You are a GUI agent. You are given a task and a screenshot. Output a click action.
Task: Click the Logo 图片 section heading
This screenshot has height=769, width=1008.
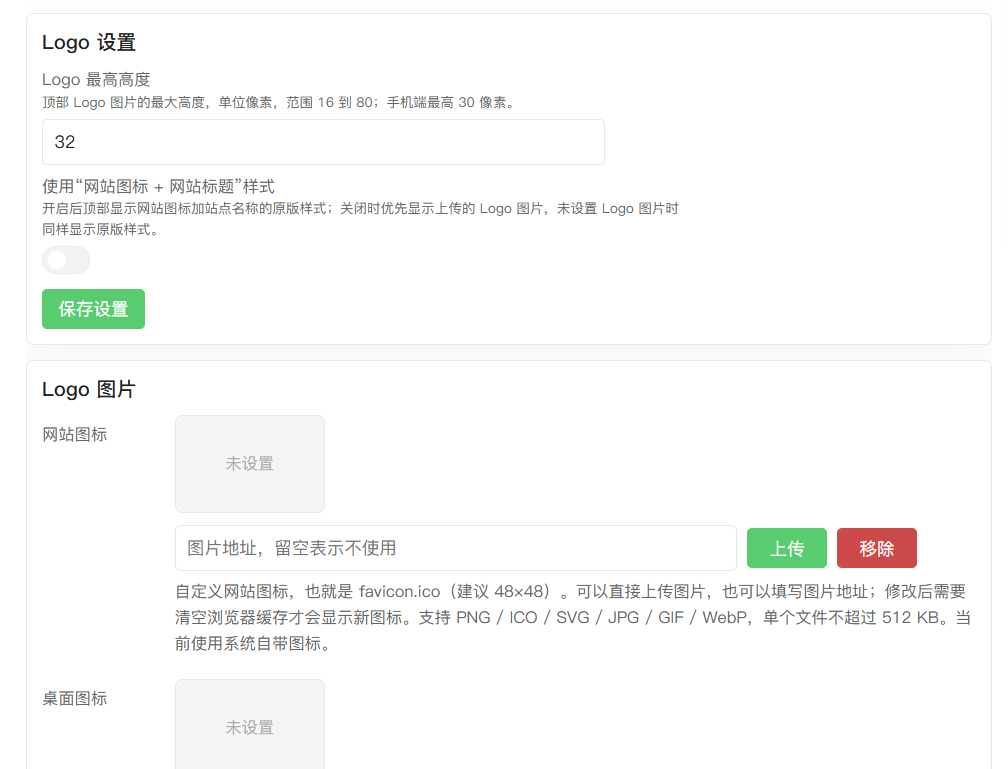coord(89,389)
